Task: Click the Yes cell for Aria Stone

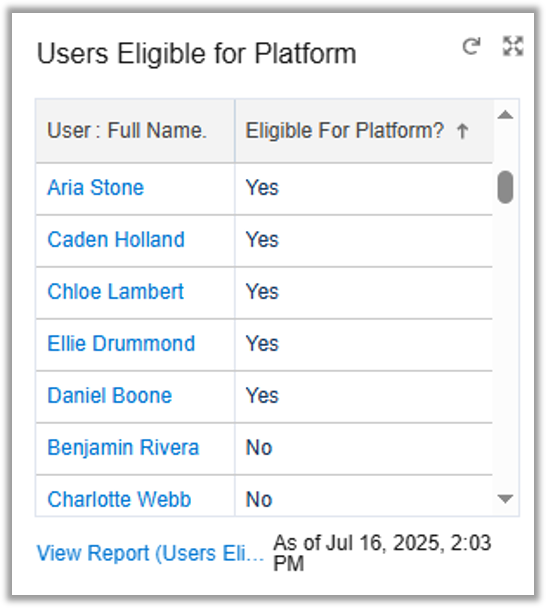Action: (x=363, y=189)
